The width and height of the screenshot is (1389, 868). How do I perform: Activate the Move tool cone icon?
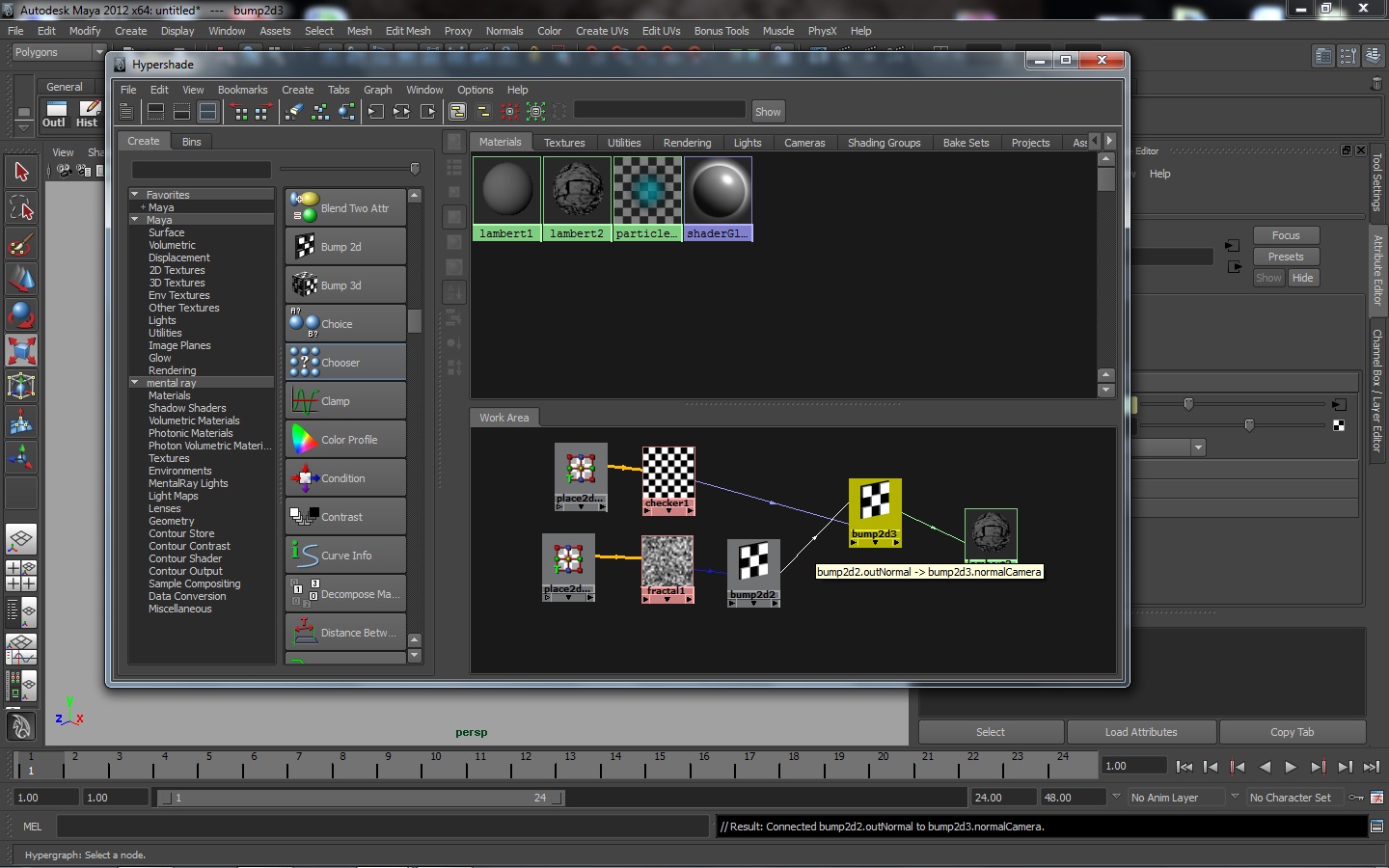(21, 280)
